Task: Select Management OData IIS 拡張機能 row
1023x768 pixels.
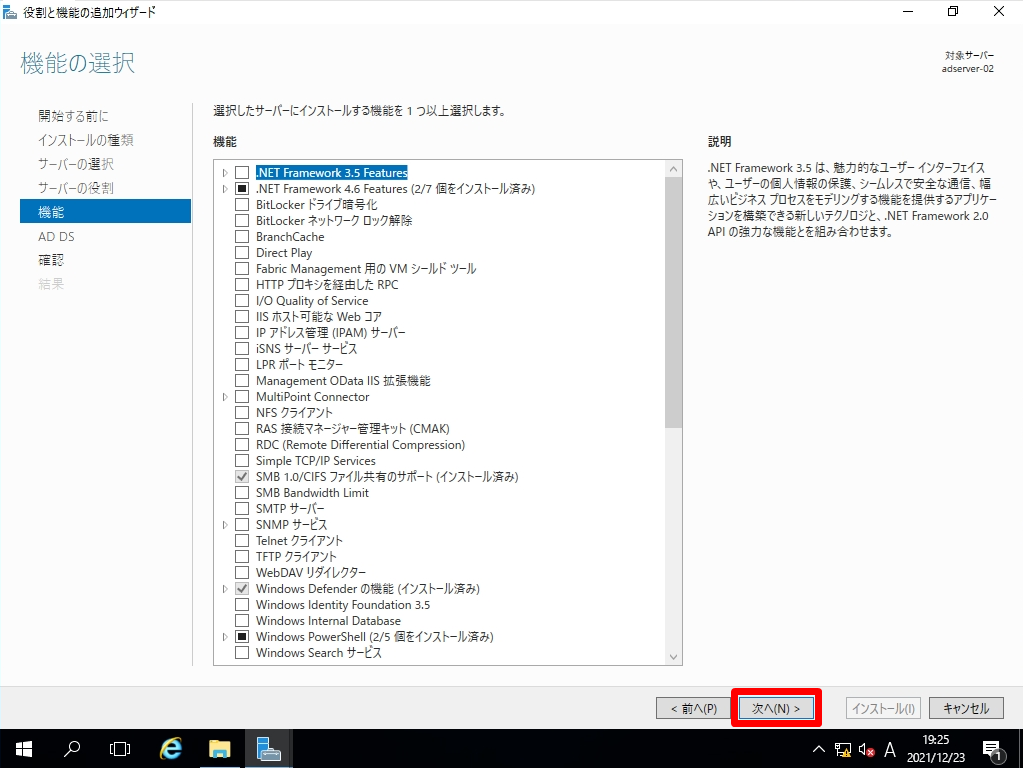Action: pos(343,381)
